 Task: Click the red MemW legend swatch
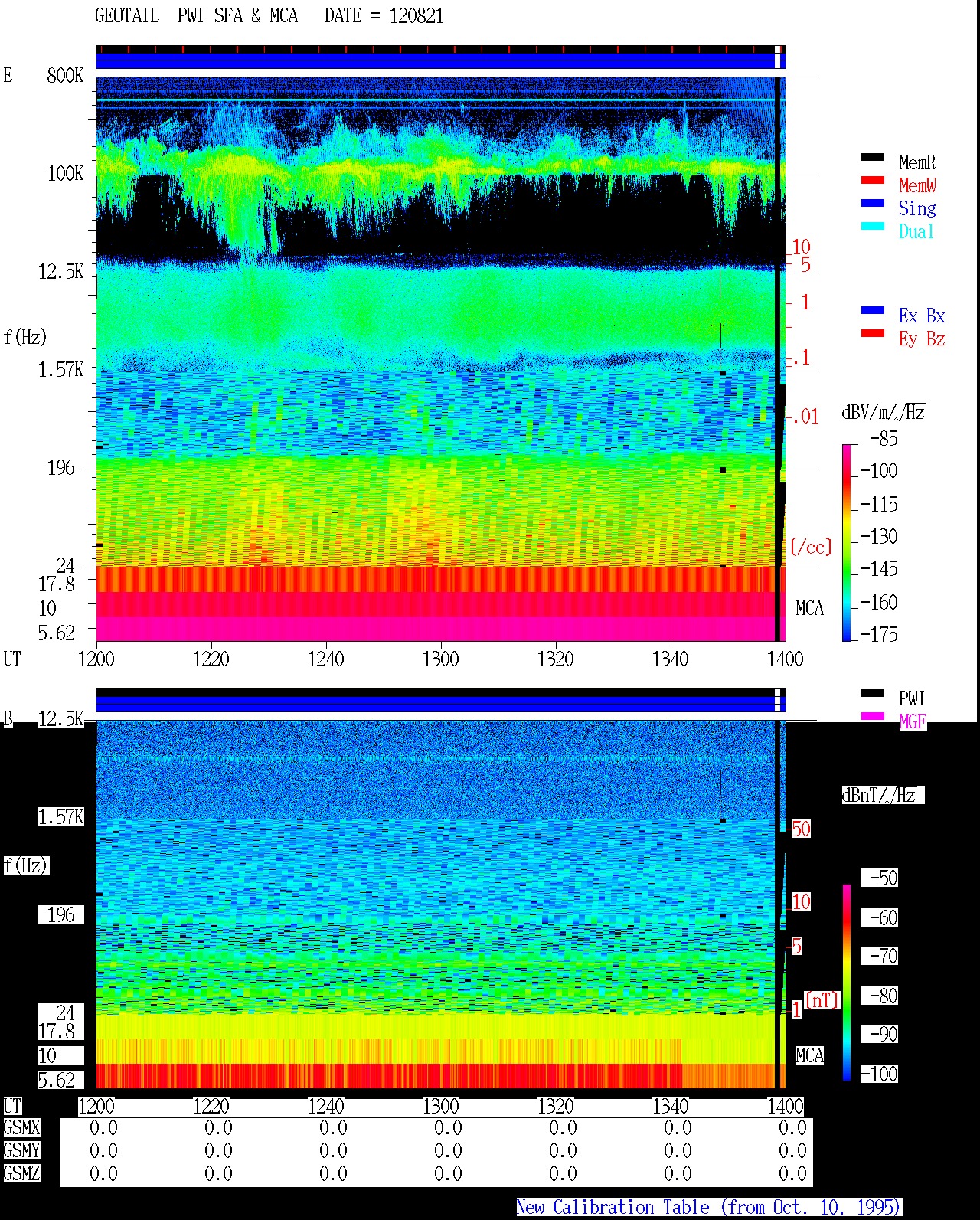point(872,180)
